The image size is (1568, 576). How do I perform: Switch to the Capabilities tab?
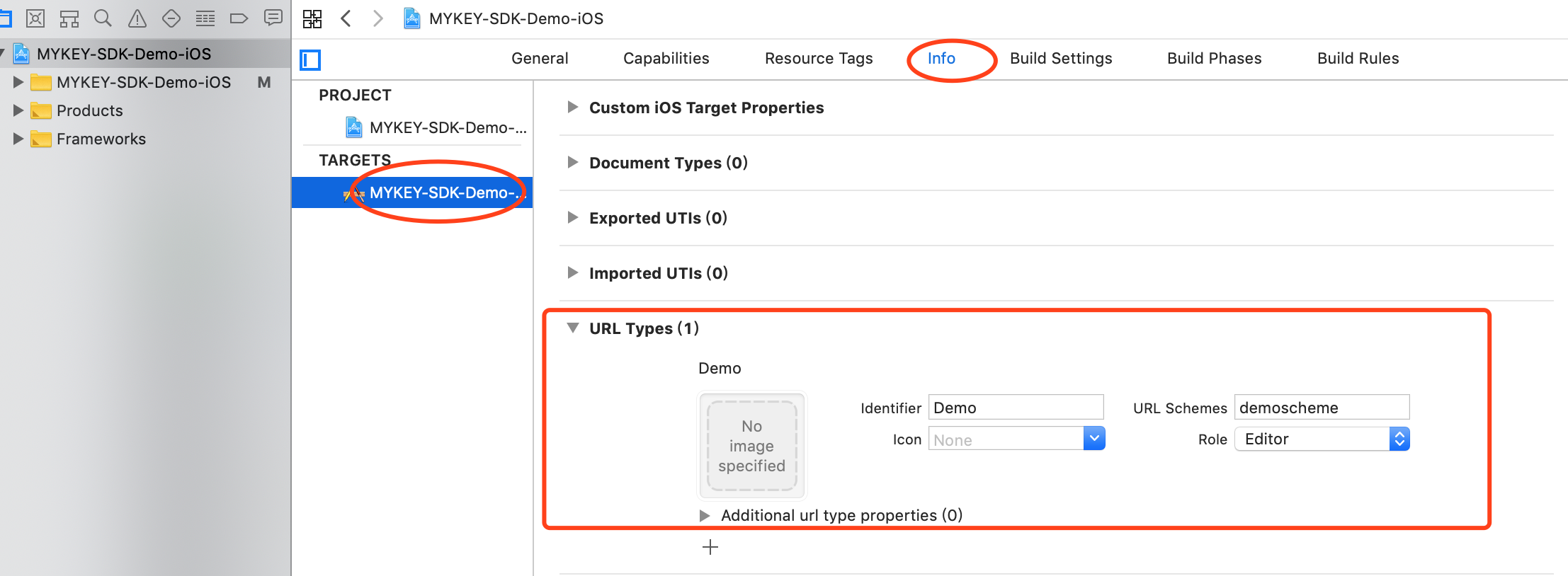666,59
